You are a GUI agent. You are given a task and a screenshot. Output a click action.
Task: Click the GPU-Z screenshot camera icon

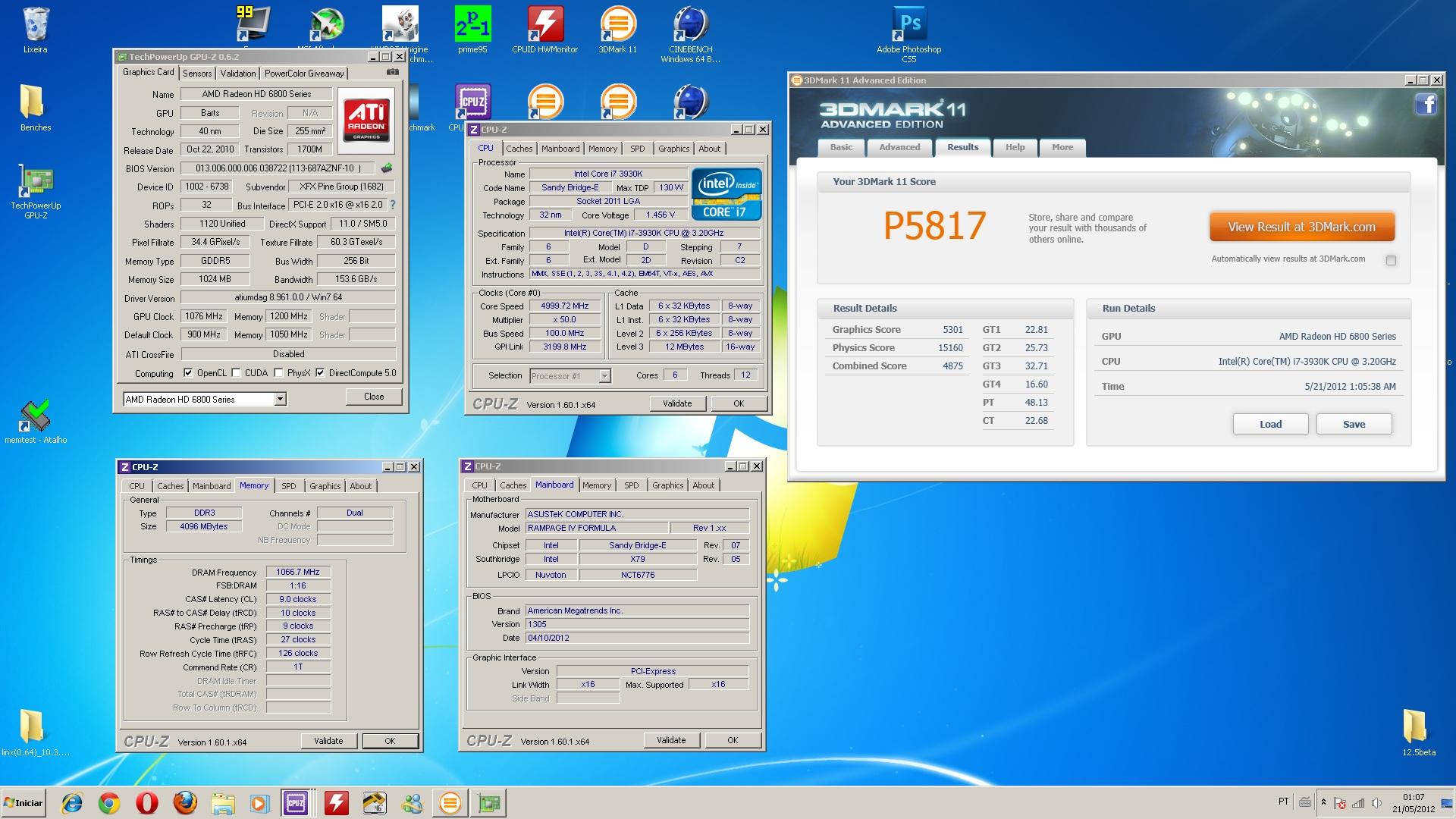(x=392, y=72)
